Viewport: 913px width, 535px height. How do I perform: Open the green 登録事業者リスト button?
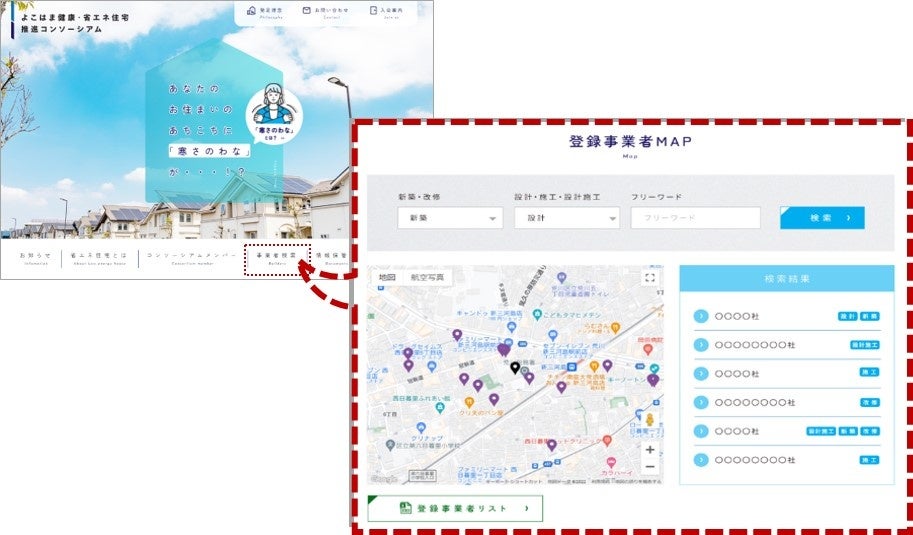pyautogui.click(x=455, y=508)
